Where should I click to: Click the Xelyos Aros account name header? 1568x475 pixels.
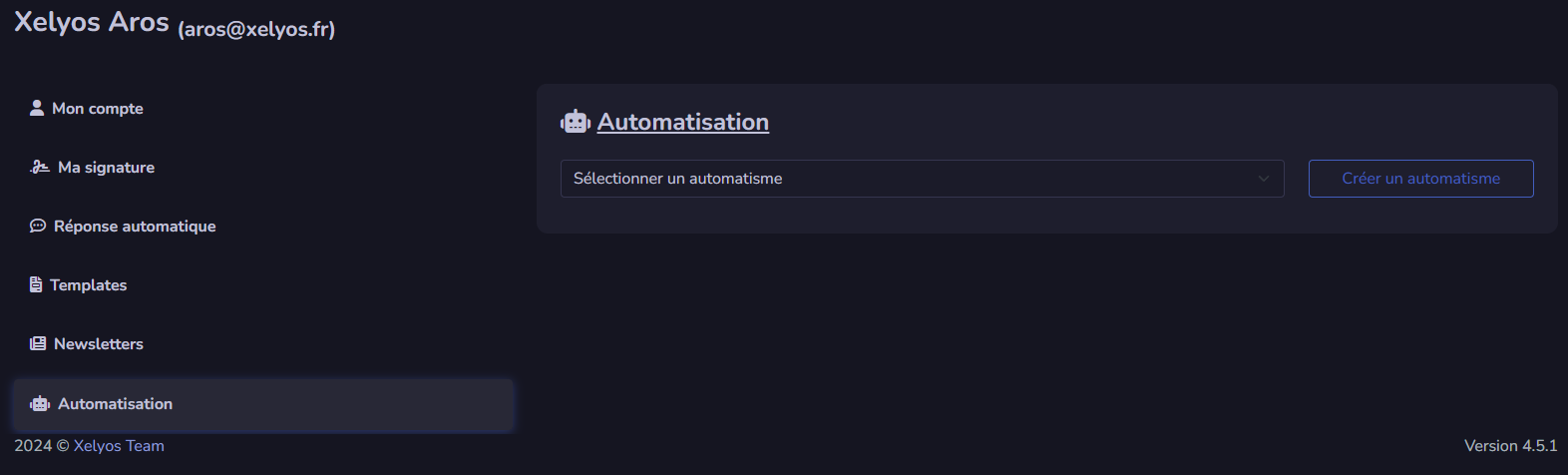point(92,22)
